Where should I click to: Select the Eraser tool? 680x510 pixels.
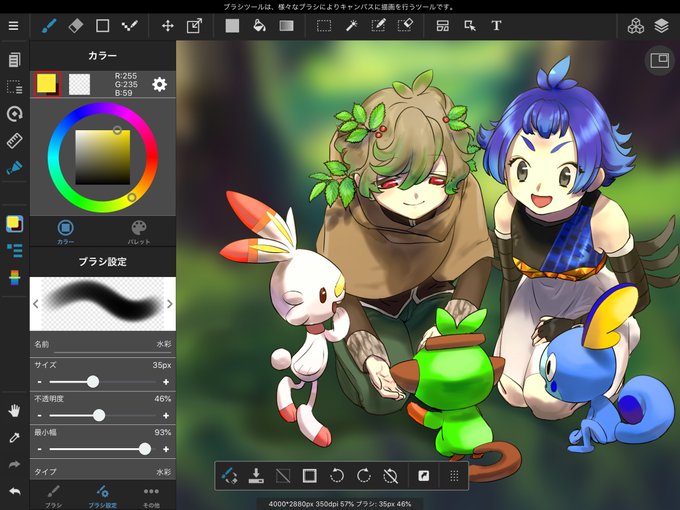(x=76, y=26)
